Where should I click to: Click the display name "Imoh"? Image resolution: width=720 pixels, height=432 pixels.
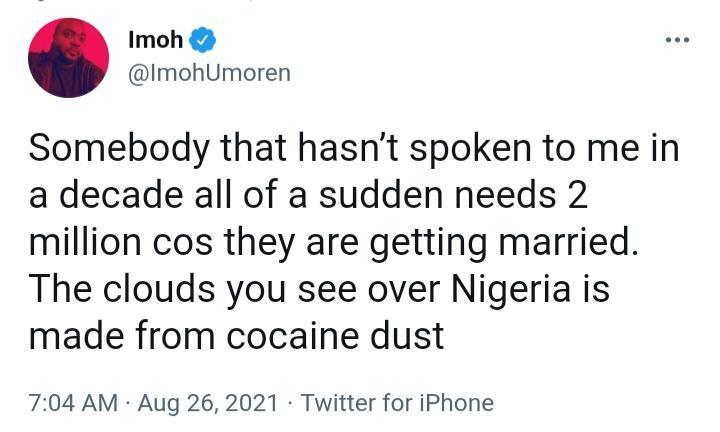coord(156,40)
